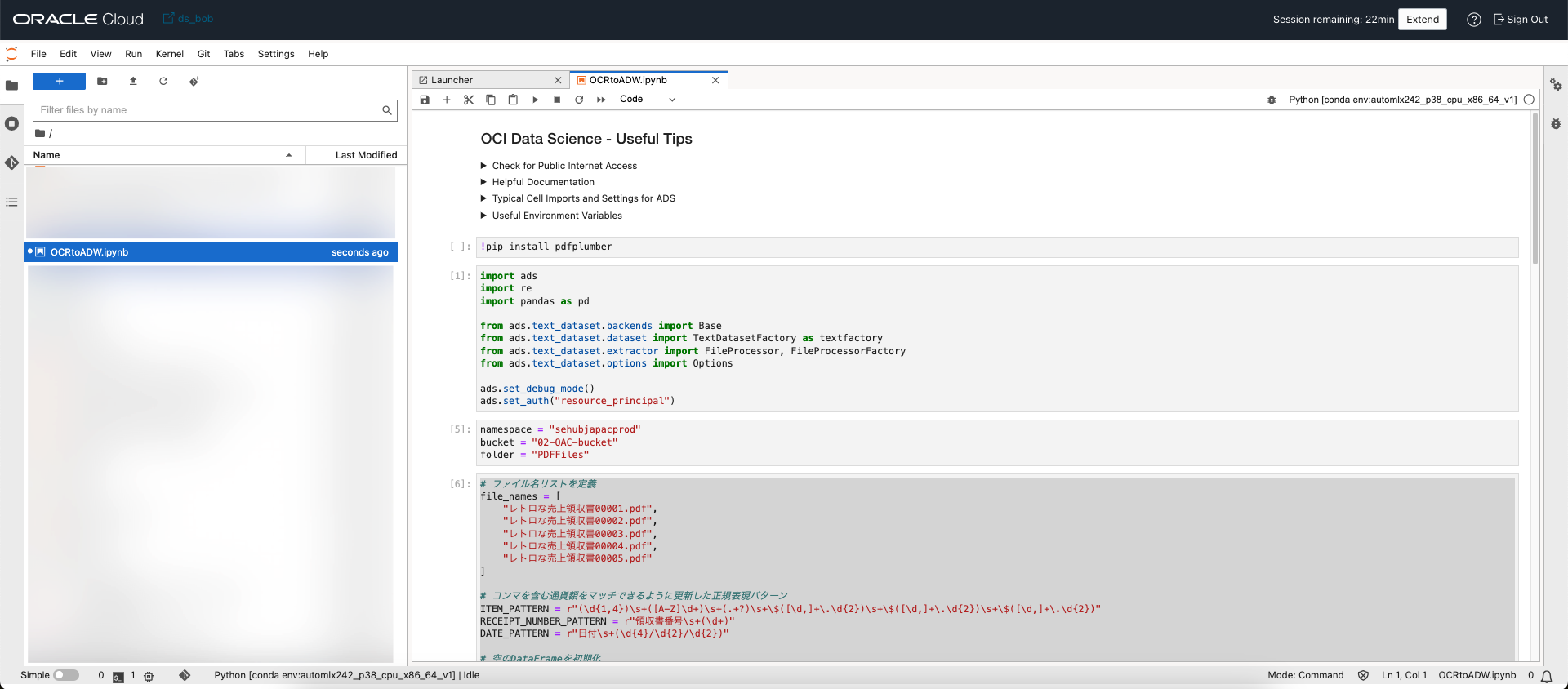Open Running Terminals and Kernels sidebar
The width and height of the screenshot is (1568, 689).
(x=11, y=123)
